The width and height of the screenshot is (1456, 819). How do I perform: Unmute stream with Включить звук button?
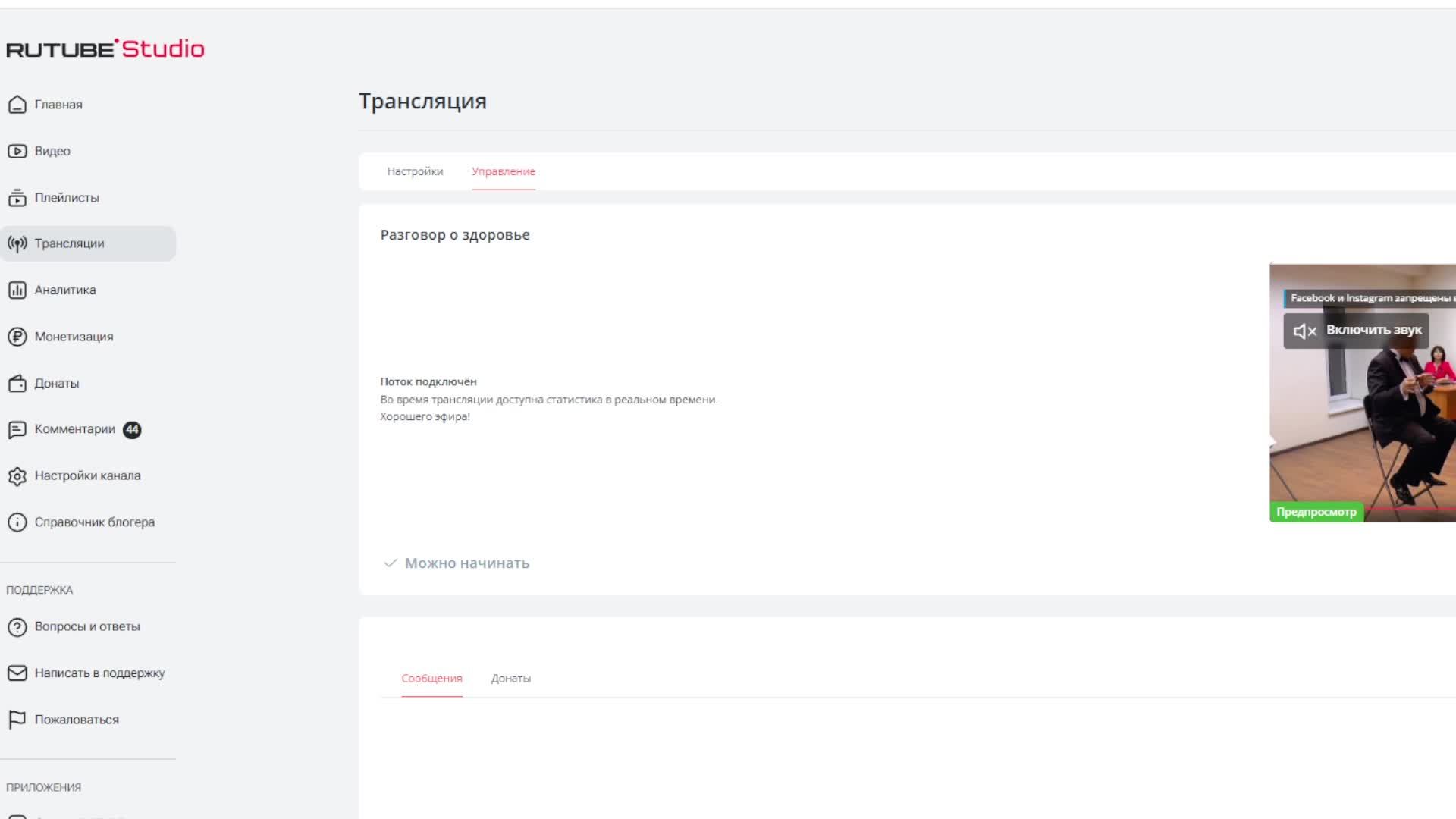1356,330
